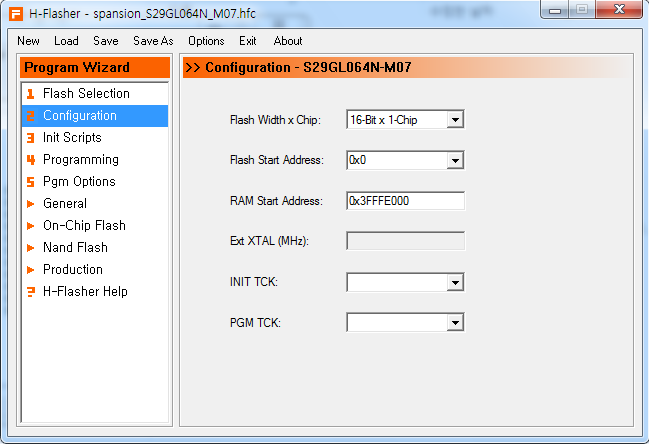
Task: Go to the Programming step
Action: pyautogui.click(x=95, y=160)
